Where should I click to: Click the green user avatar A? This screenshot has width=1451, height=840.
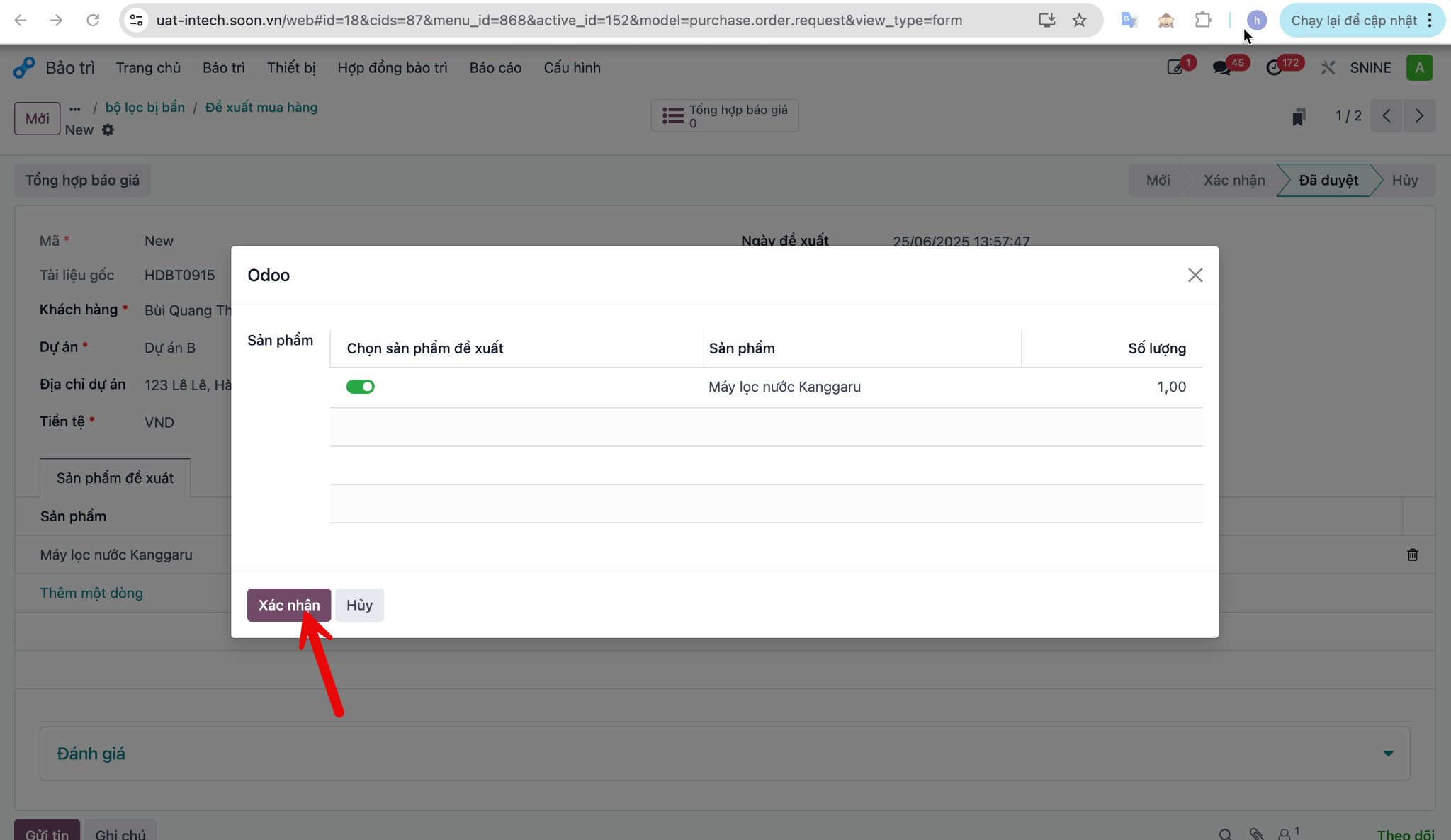coord(1419,68)
